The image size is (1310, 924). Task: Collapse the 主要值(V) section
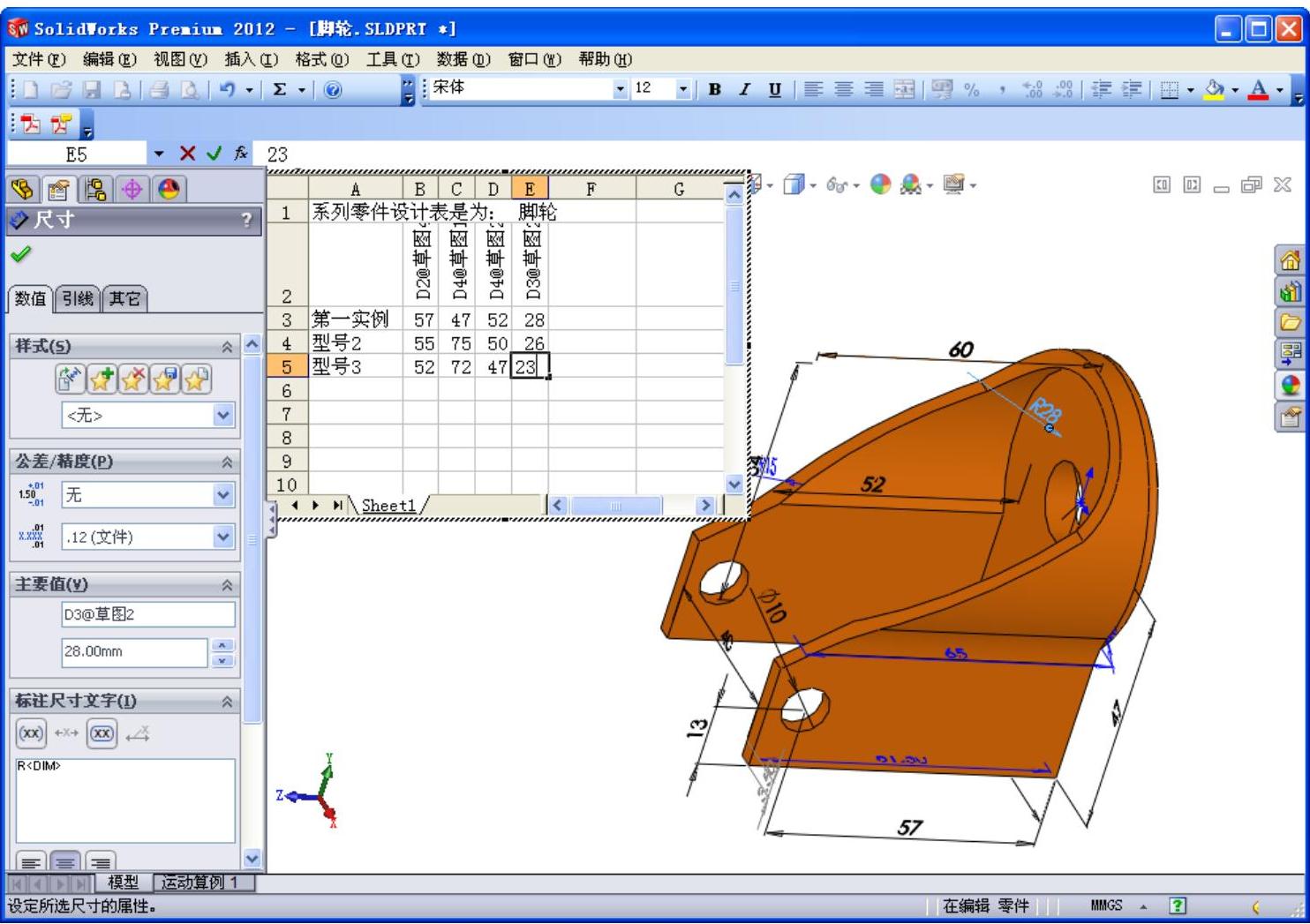(227, 585)
